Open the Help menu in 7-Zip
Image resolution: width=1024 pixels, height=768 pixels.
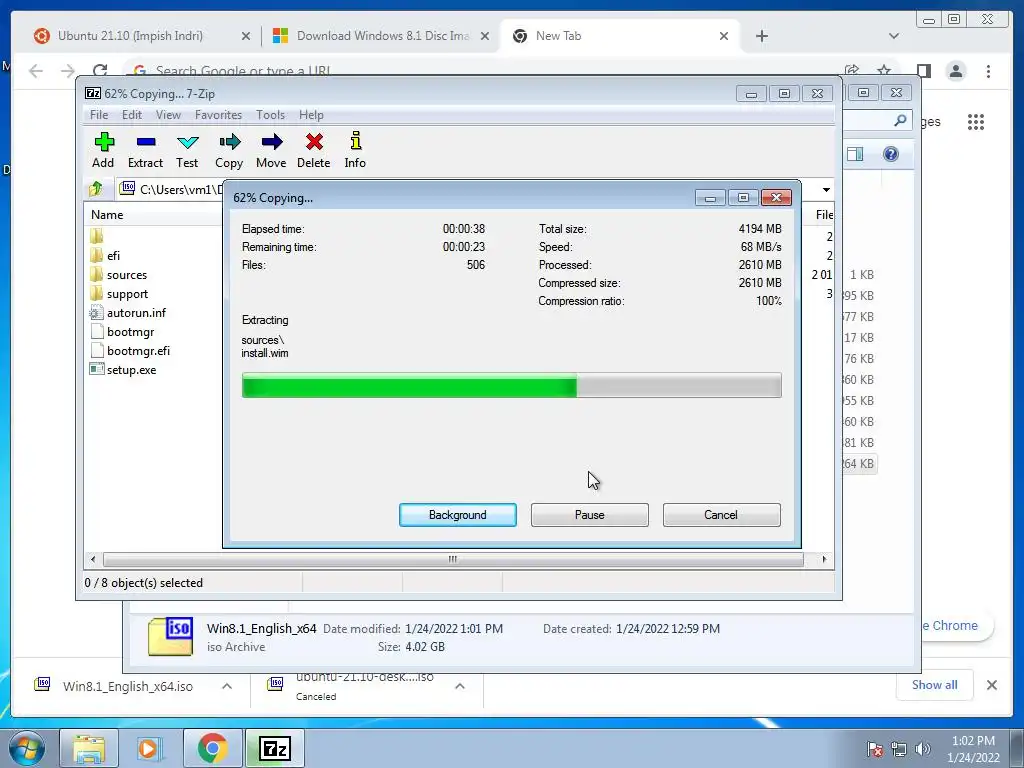[x=312, y=115]
